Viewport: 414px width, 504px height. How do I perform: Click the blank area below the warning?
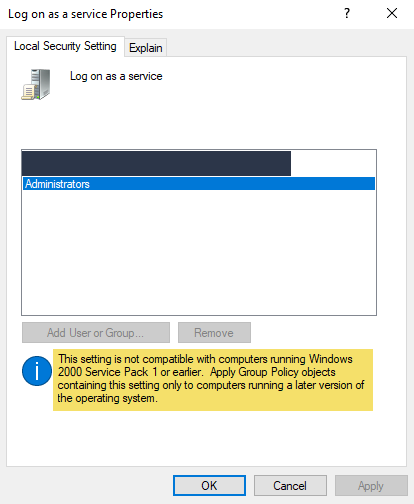pos(206,438)
